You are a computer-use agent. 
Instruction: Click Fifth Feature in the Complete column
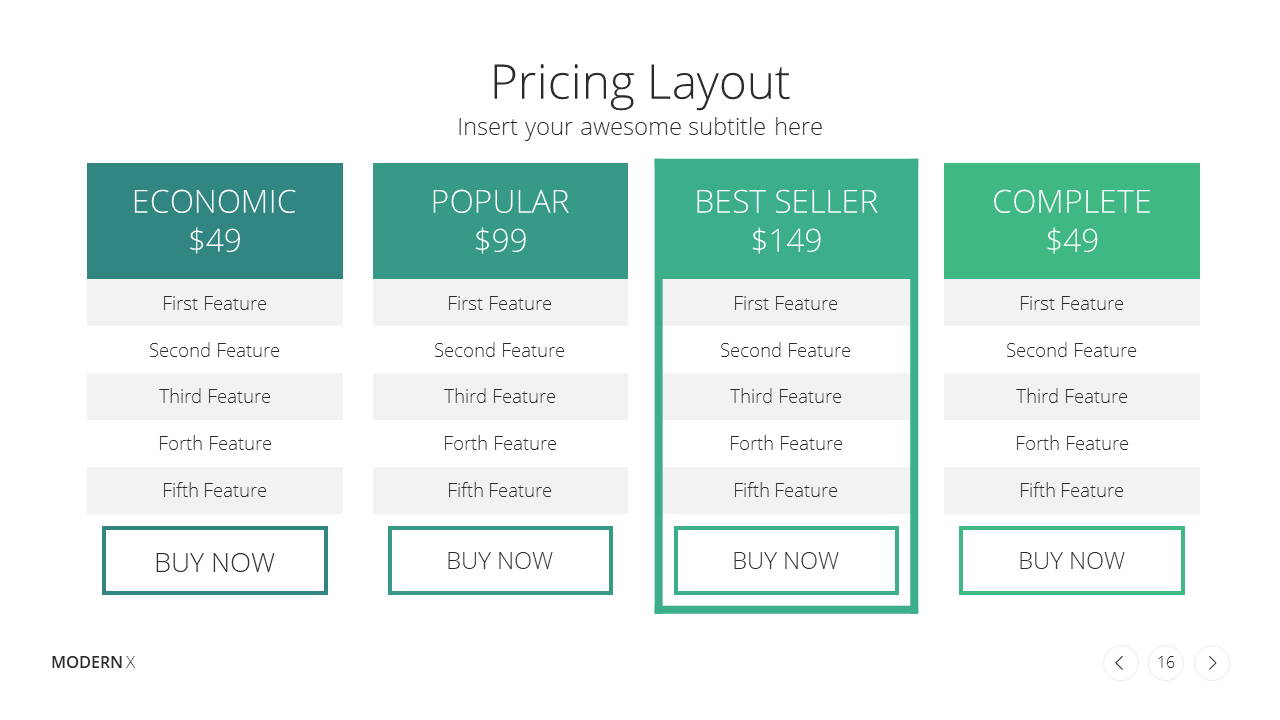(x=1072, y=490)
